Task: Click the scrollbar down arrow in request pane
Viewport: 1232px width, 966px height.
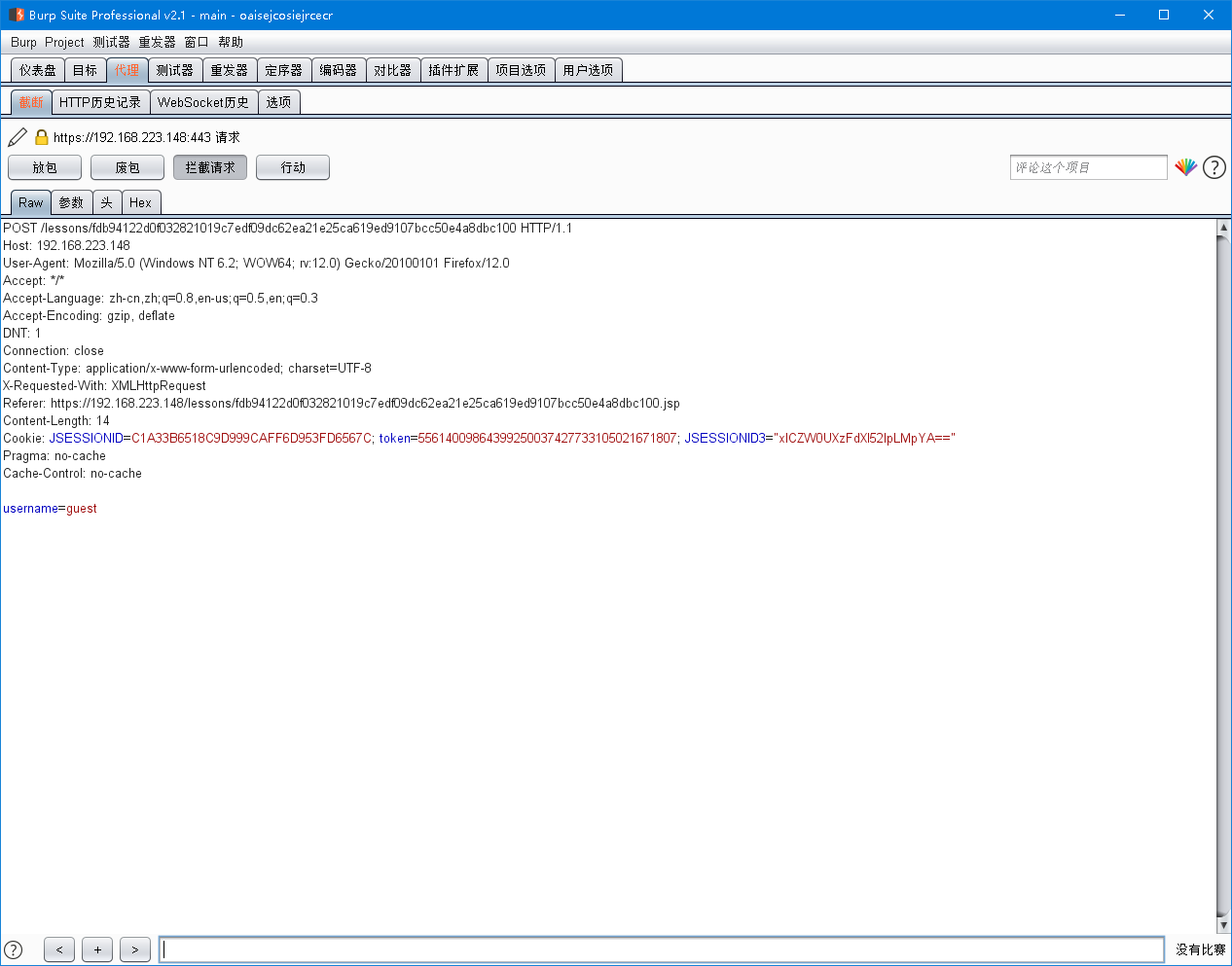Action: pyautogui.click(x=1223, y=925)
